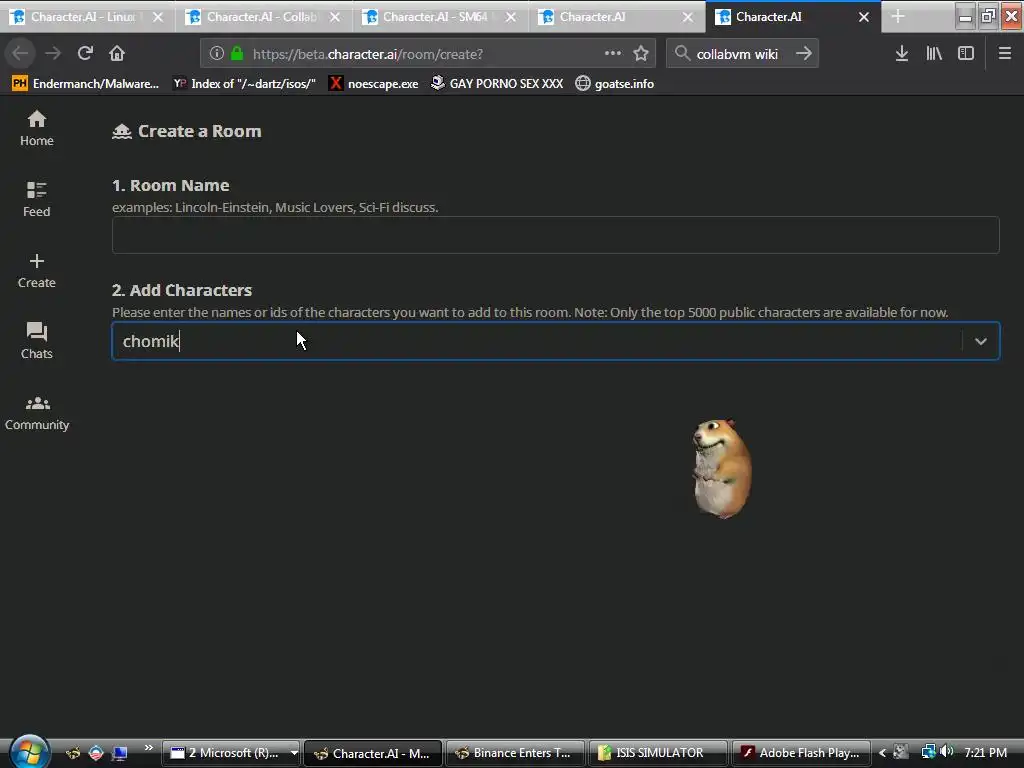
Task: Open page actions three-dot menu
Action: (613, 54)
